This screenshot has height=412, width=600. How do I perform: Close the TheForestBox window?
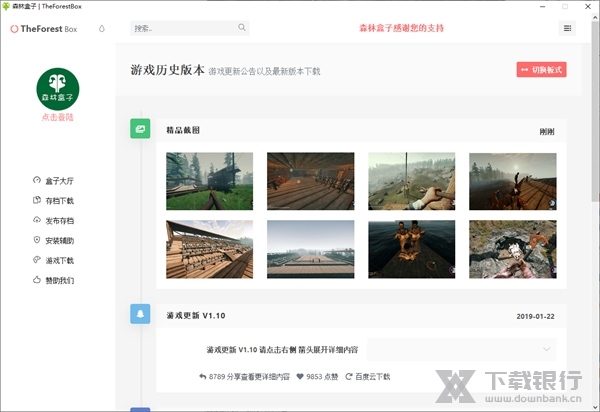588,7
